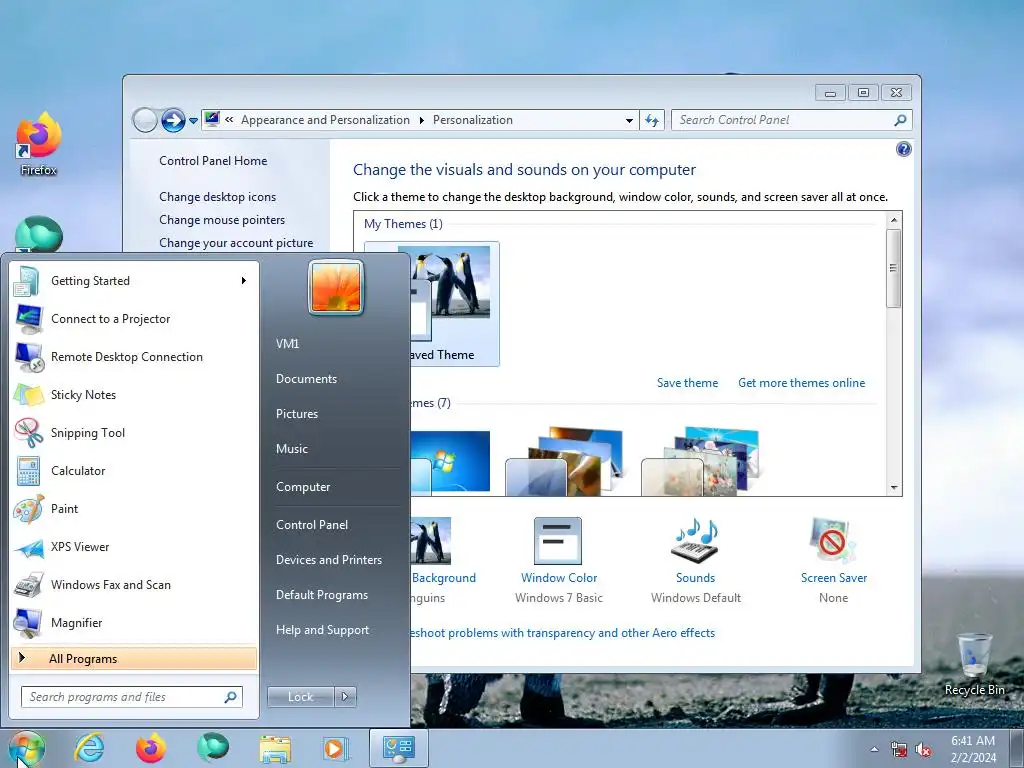Launch Magnifier
This screenshot has height=768, width=1024.
pos(134,622)
